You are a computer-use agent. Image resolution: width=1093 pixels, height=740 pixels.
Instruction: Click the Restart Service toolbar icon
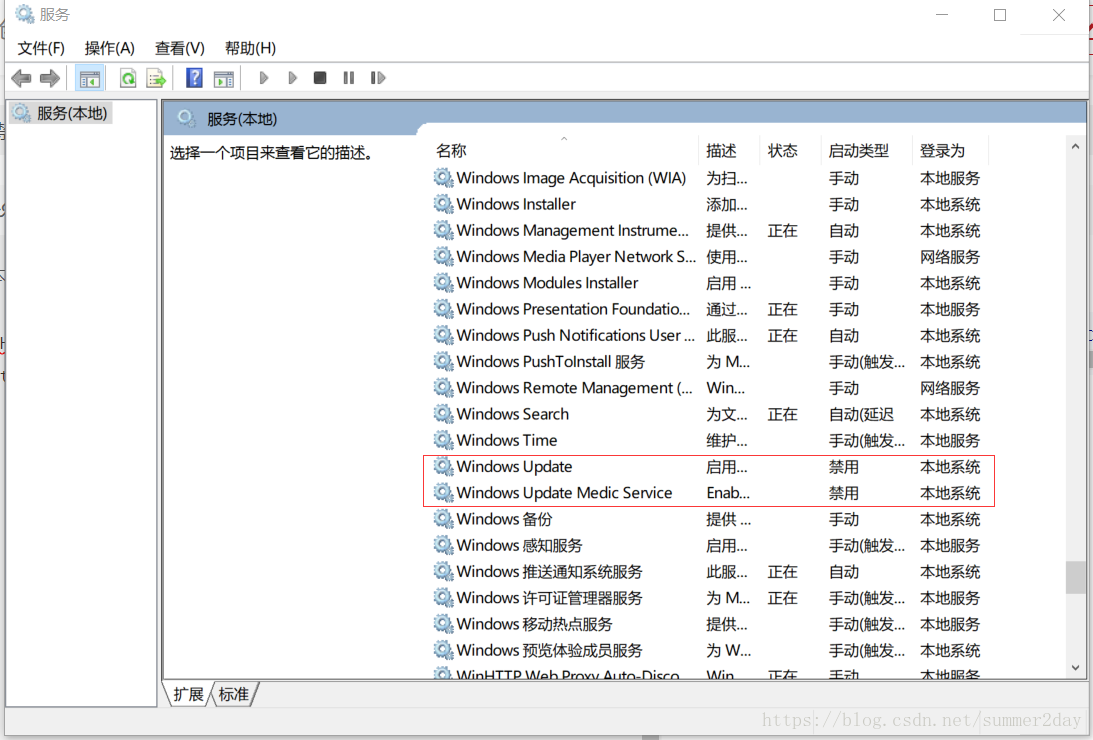click(x=378, y=77)
